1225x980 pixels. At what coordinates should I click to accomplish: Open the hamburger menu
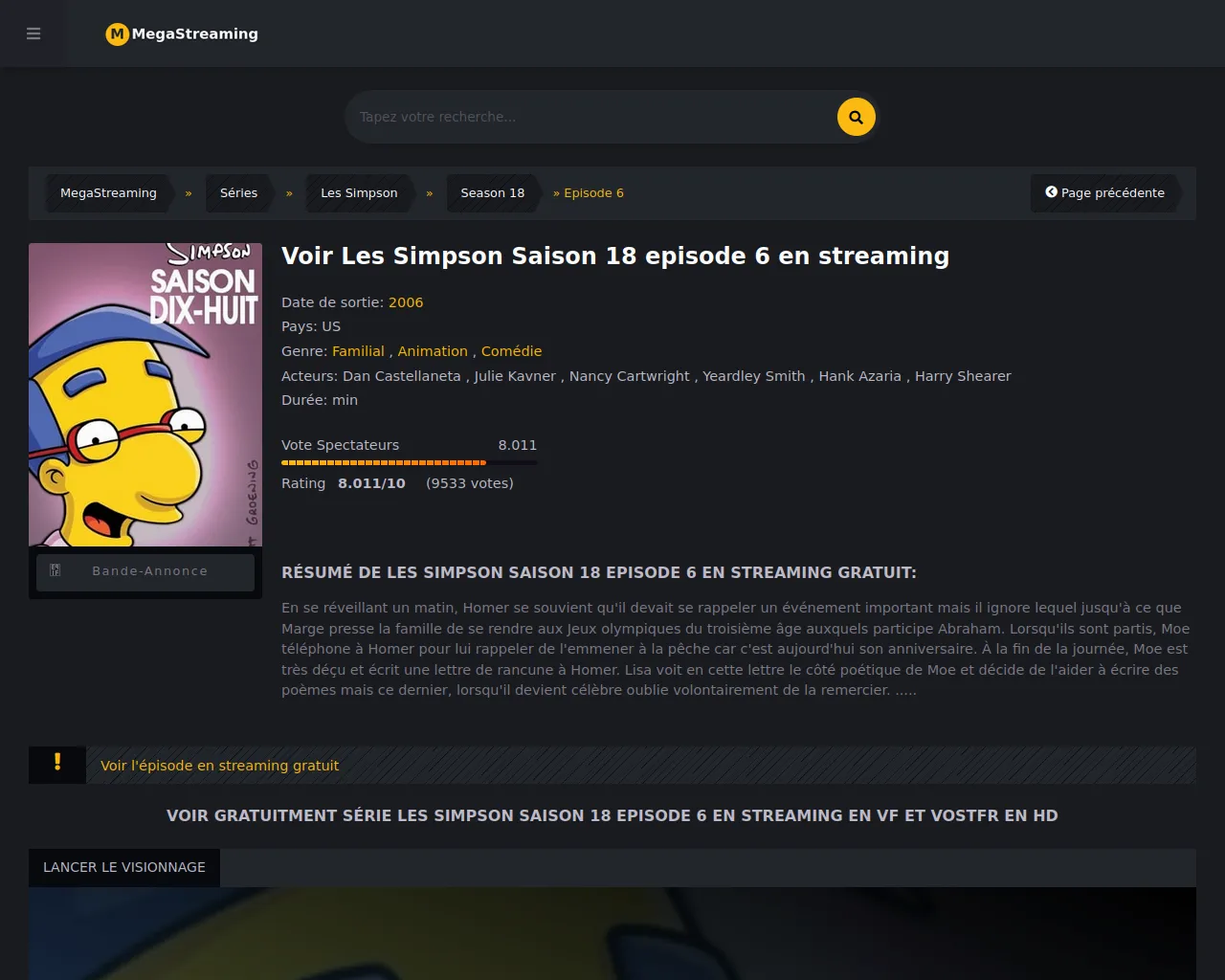[x=33, y=33]
